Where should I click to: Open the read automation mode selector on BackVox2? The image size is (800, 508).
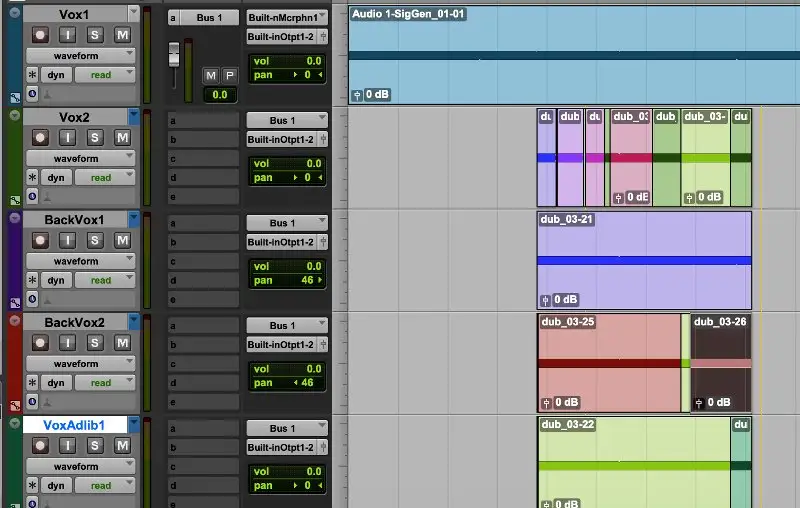107,383
